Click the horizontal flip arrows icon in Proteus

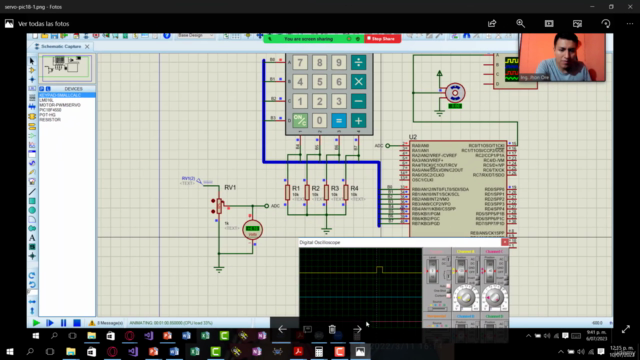(32, 302)
